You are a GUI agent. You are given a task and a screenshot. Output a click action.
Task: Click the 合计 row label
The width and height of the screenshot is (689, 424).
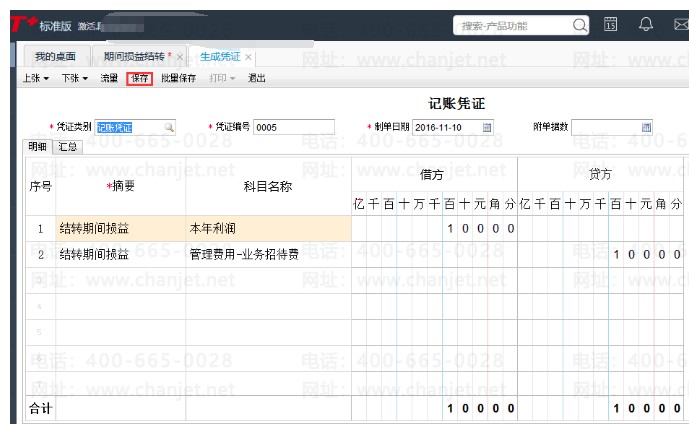coord(40,408)
